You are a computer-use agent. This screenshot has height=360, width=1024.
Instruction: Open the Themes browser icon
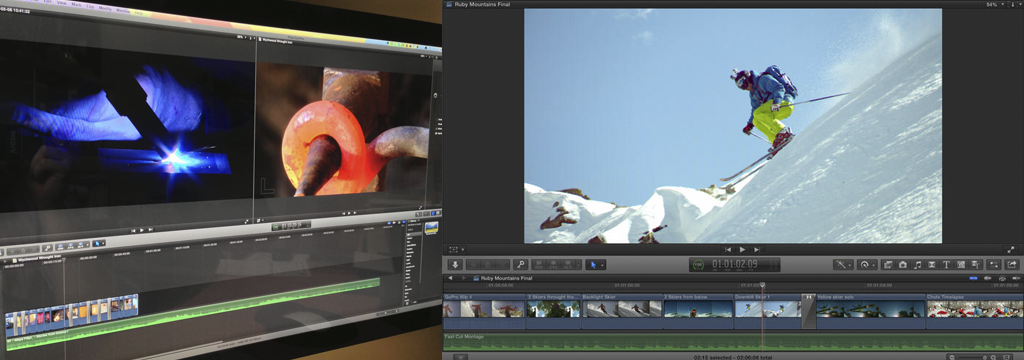975,265
